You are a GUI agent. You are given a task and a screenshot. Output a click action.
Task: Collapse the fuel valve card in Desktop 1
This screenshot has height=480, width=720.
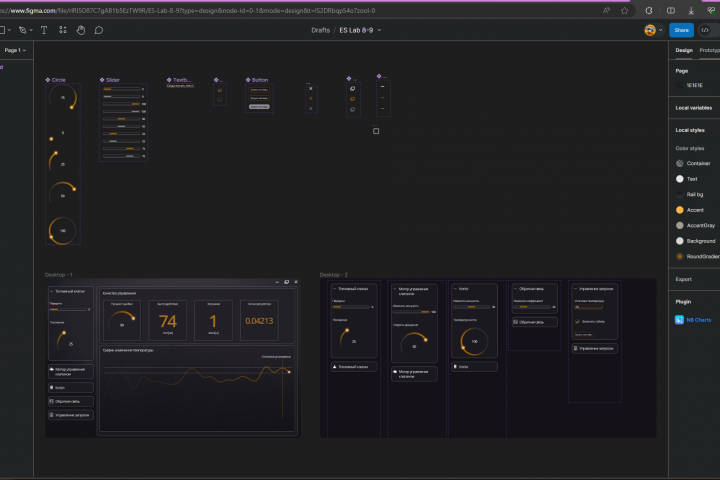51,292
